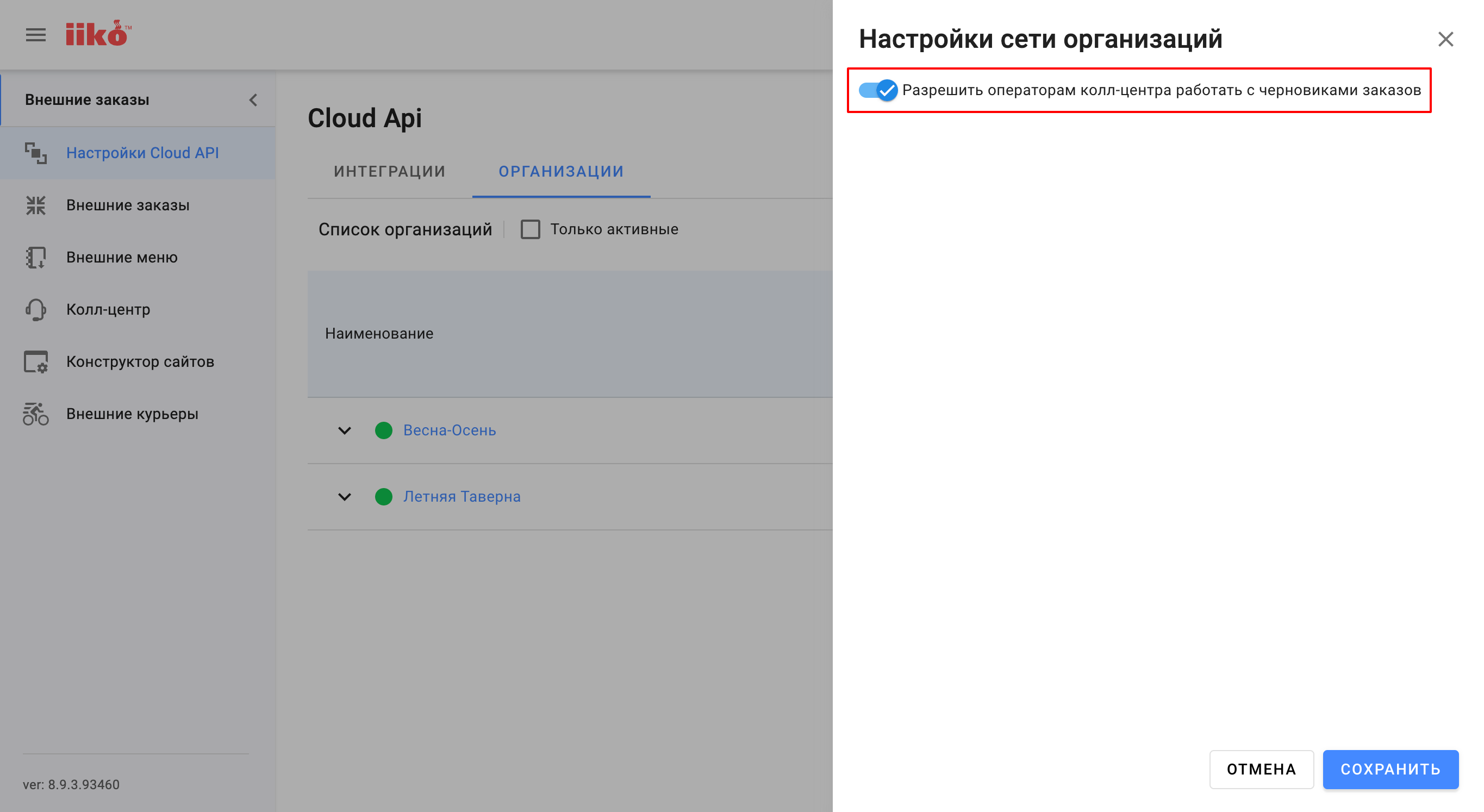Select the ОРГАНИЗАЦИИ tab
1484x812 pixels.
coord(560,171)
